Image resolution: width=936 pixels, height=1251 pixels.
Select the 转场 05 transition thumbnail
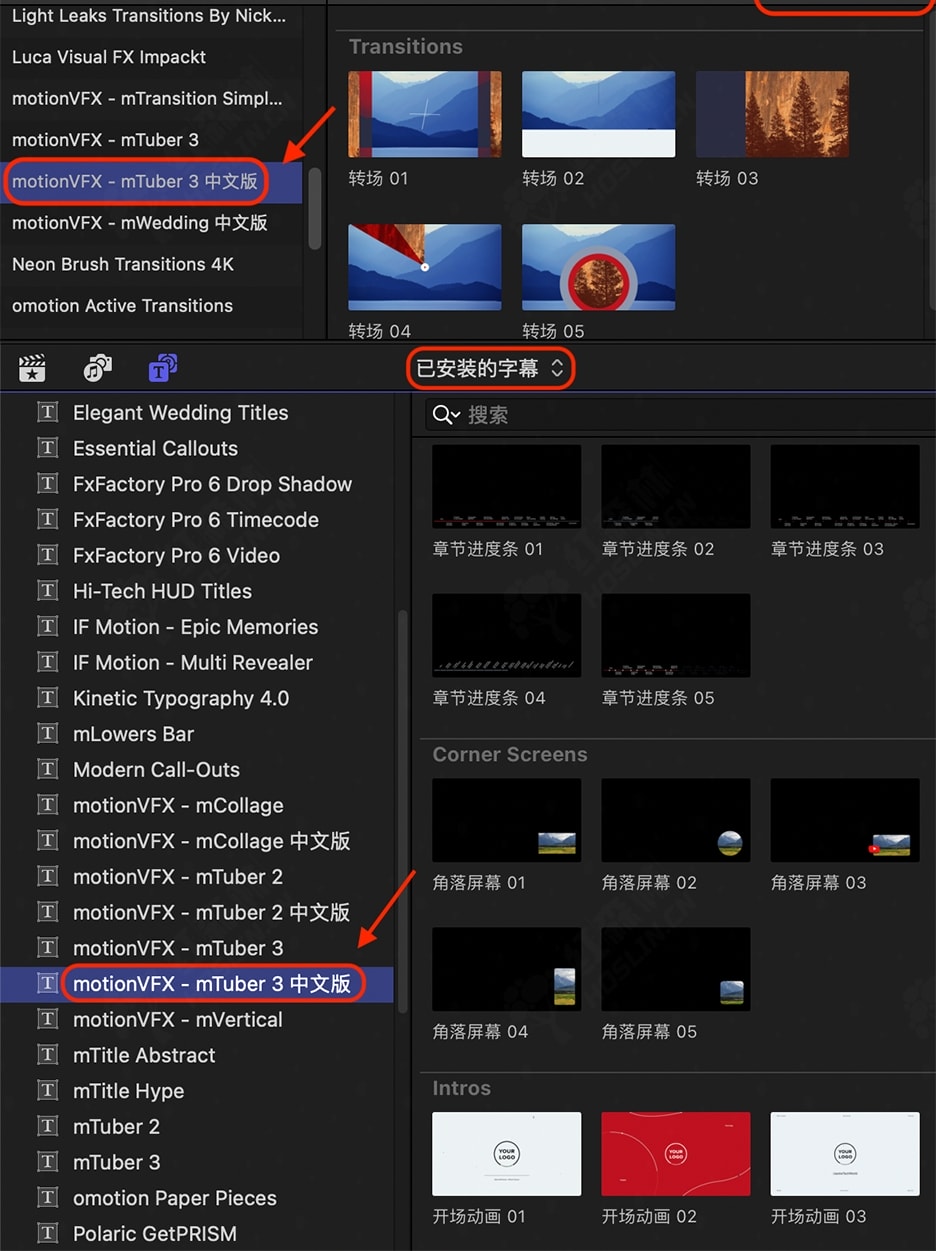point(598,267)
